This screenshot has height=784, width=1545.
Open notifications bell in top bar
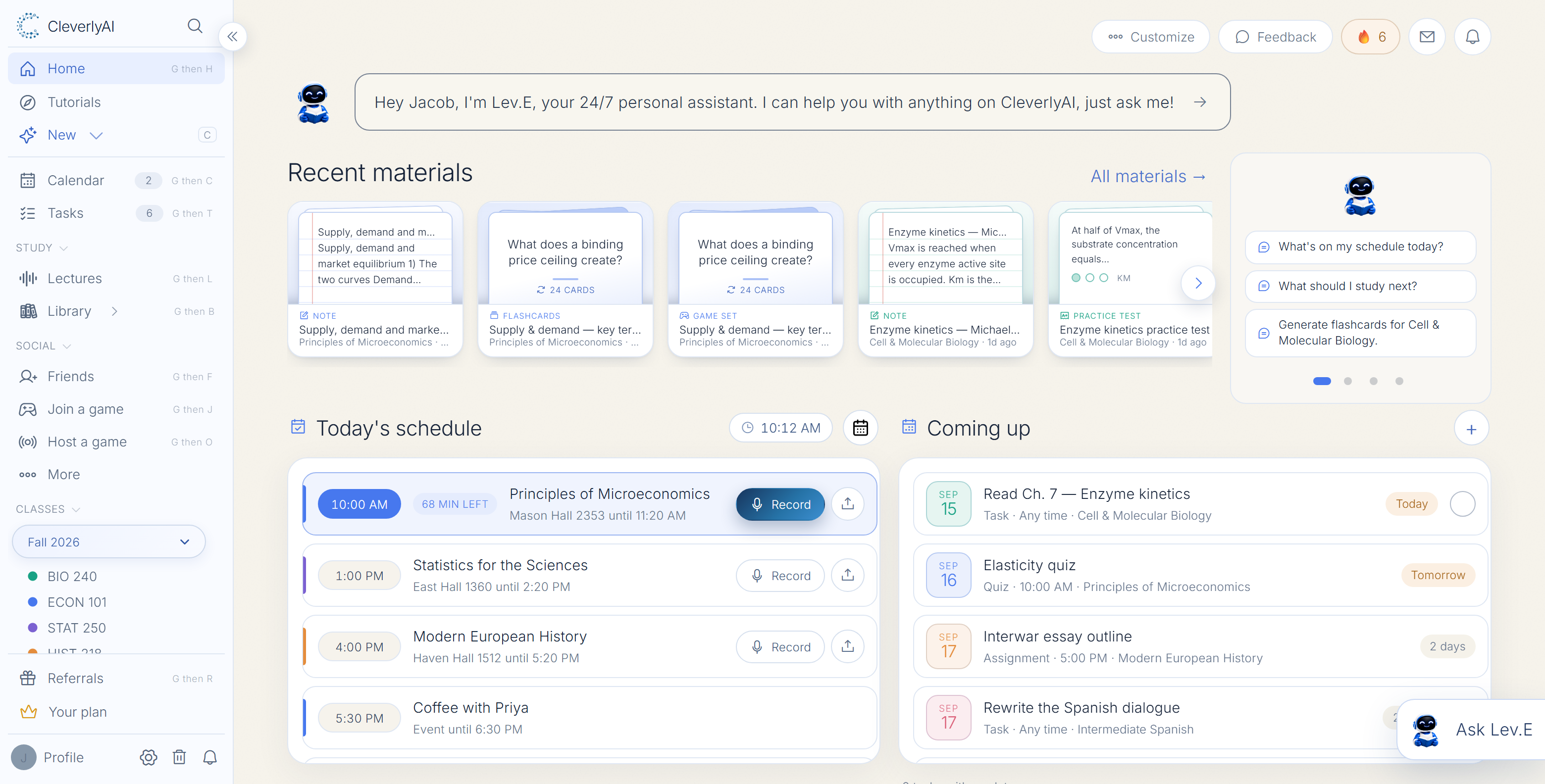tap(1472, 37)
